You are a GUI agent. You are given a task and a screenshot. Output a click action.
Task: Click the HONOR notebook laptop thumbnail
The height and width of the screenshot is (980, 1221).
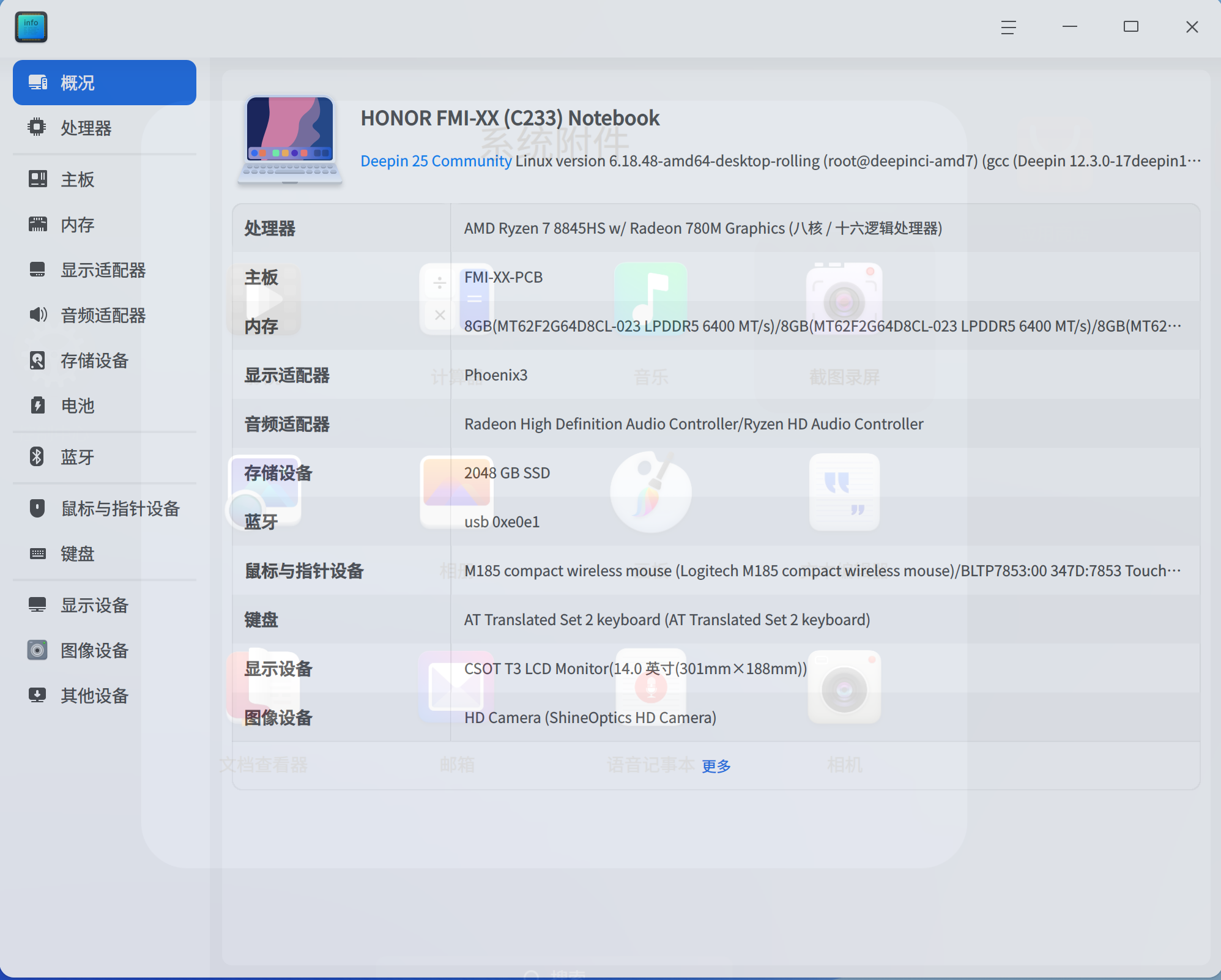click(290, 140)
